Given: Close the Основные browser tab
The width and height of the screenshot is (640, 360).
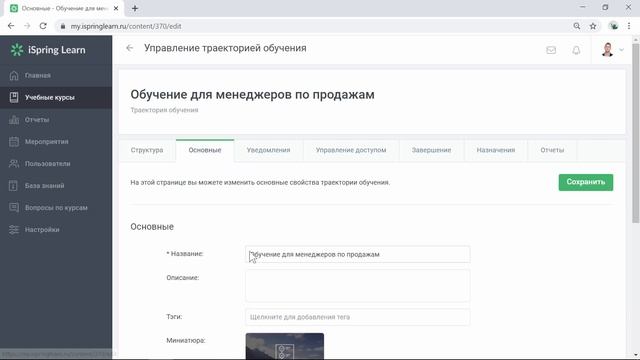Looking at the screenshot, I should coord(116,8).
